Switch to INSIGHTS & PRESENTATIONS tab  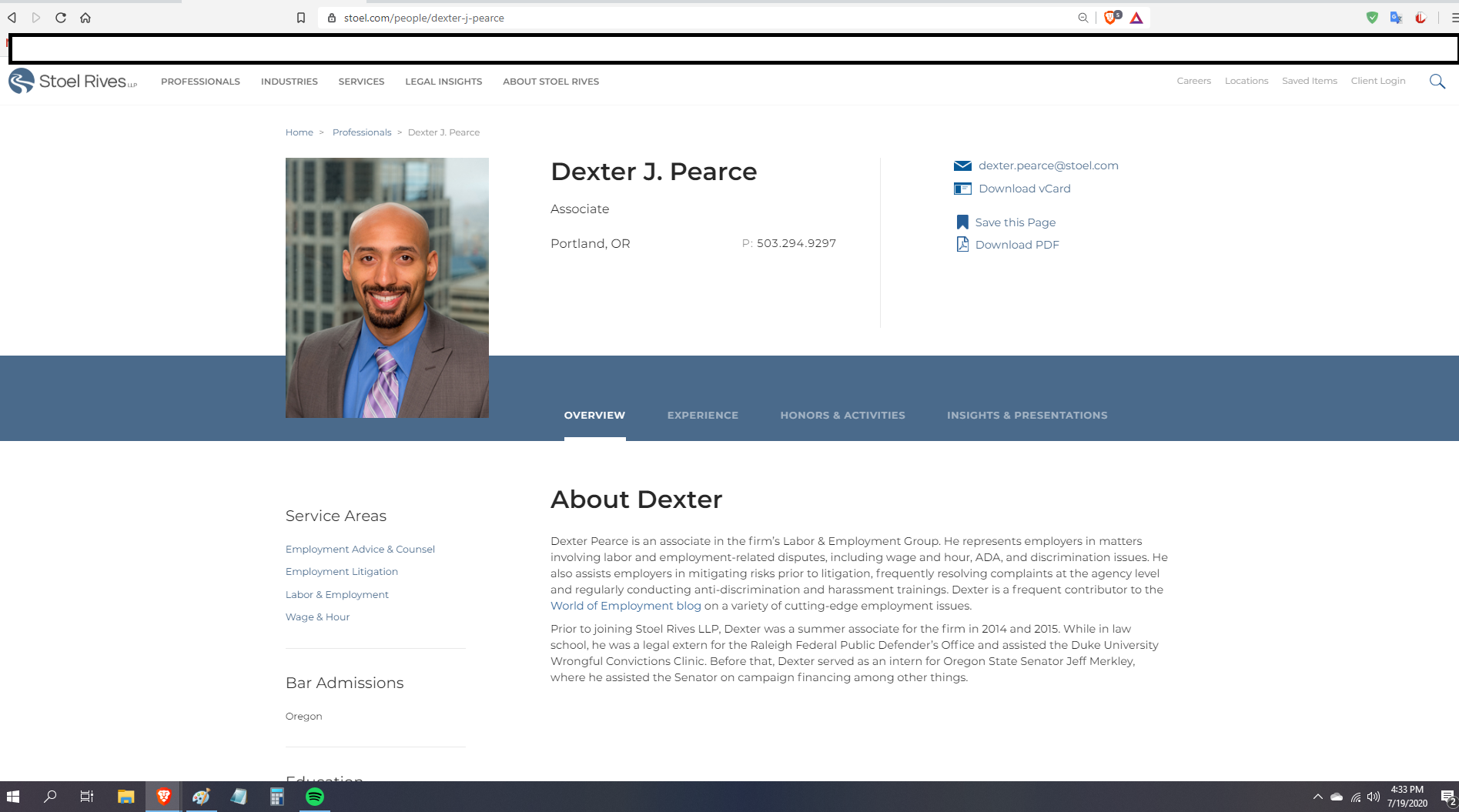[1027, 416]
